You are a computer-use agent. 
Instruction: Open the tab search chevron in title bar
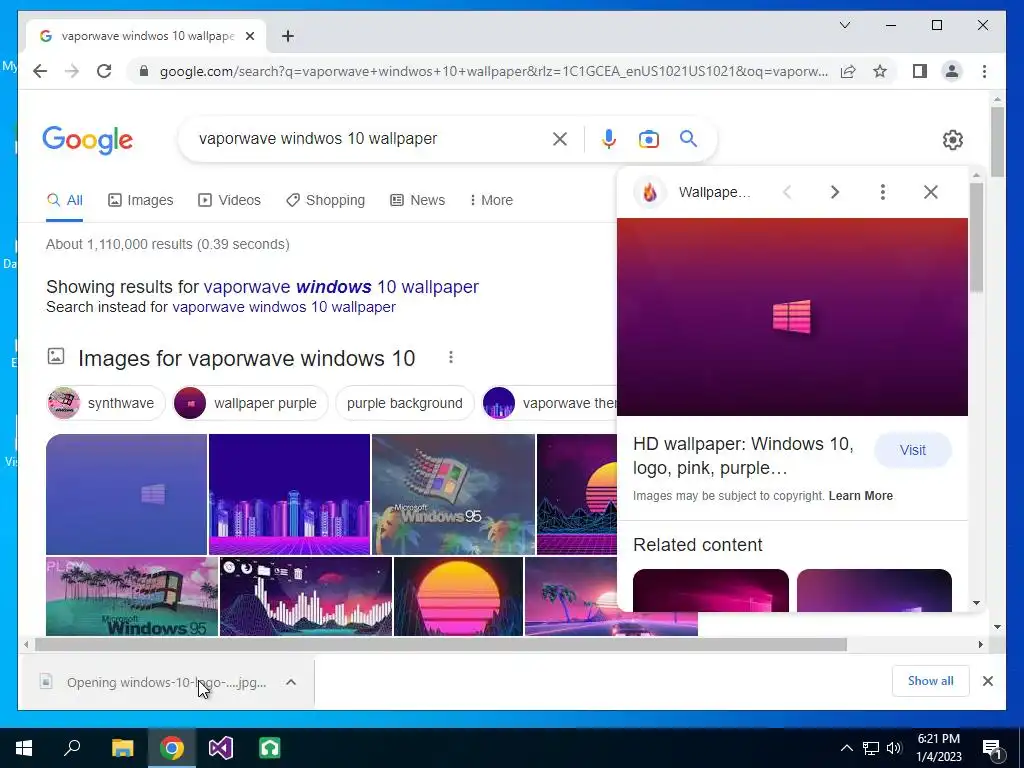pyautogui.click(x=844, y=25)
